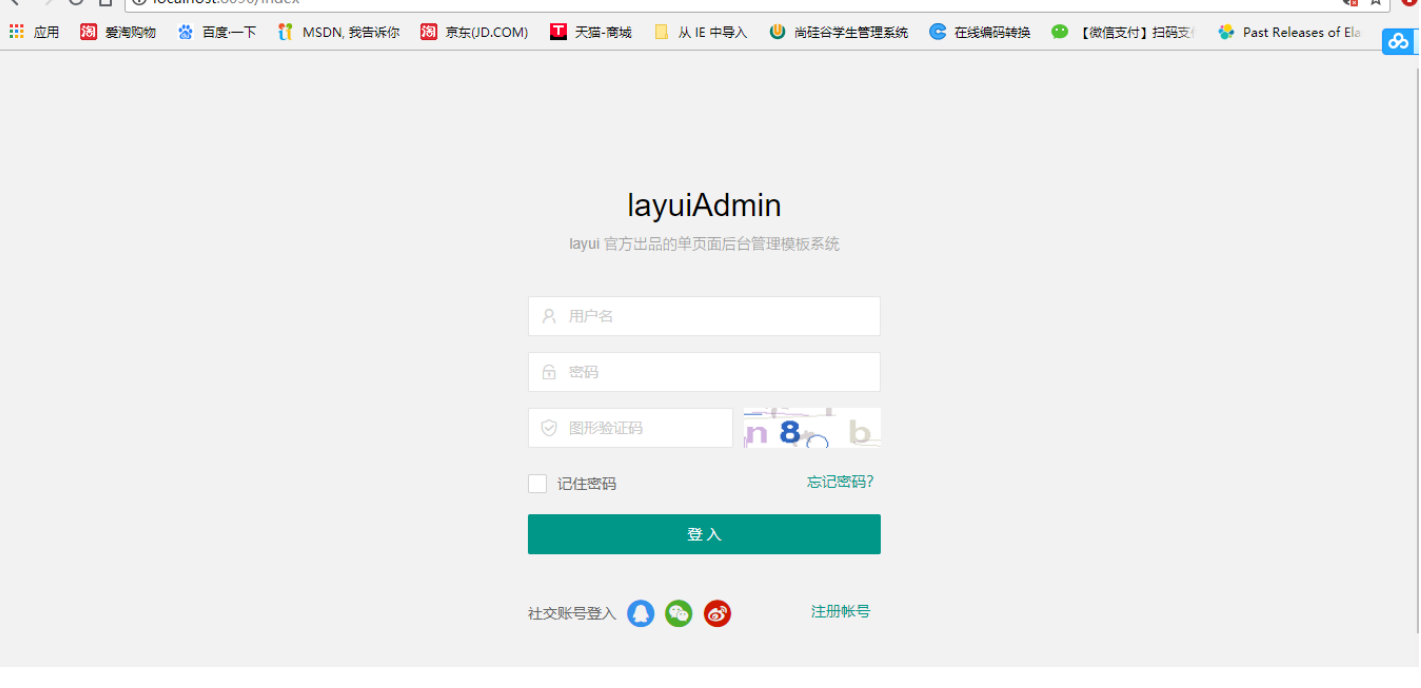Open the 微信支付 扫码支付 bookmark
The image size is (1421, 688).
tap(1122, 32)
